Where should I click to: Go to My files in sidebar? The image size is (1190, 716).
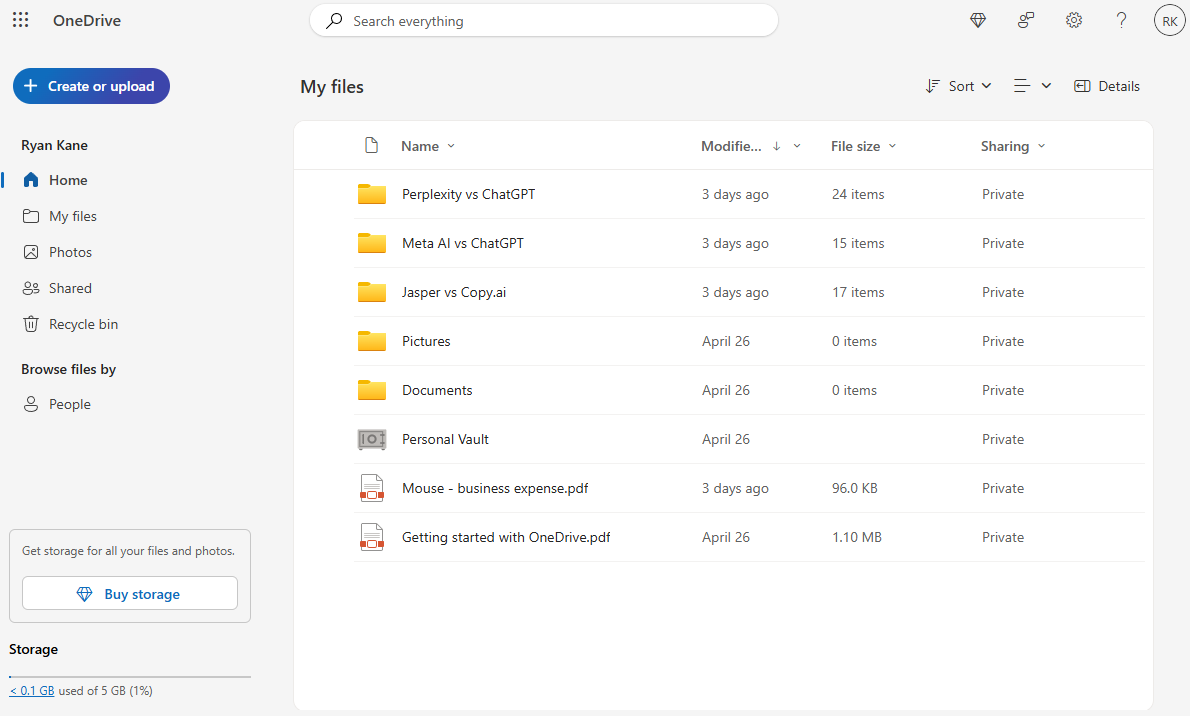73,216
